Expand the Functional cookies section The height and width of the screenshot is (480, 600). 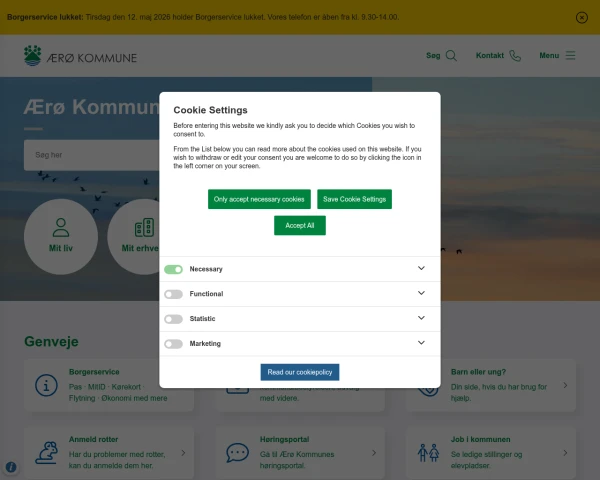[421, 293]
